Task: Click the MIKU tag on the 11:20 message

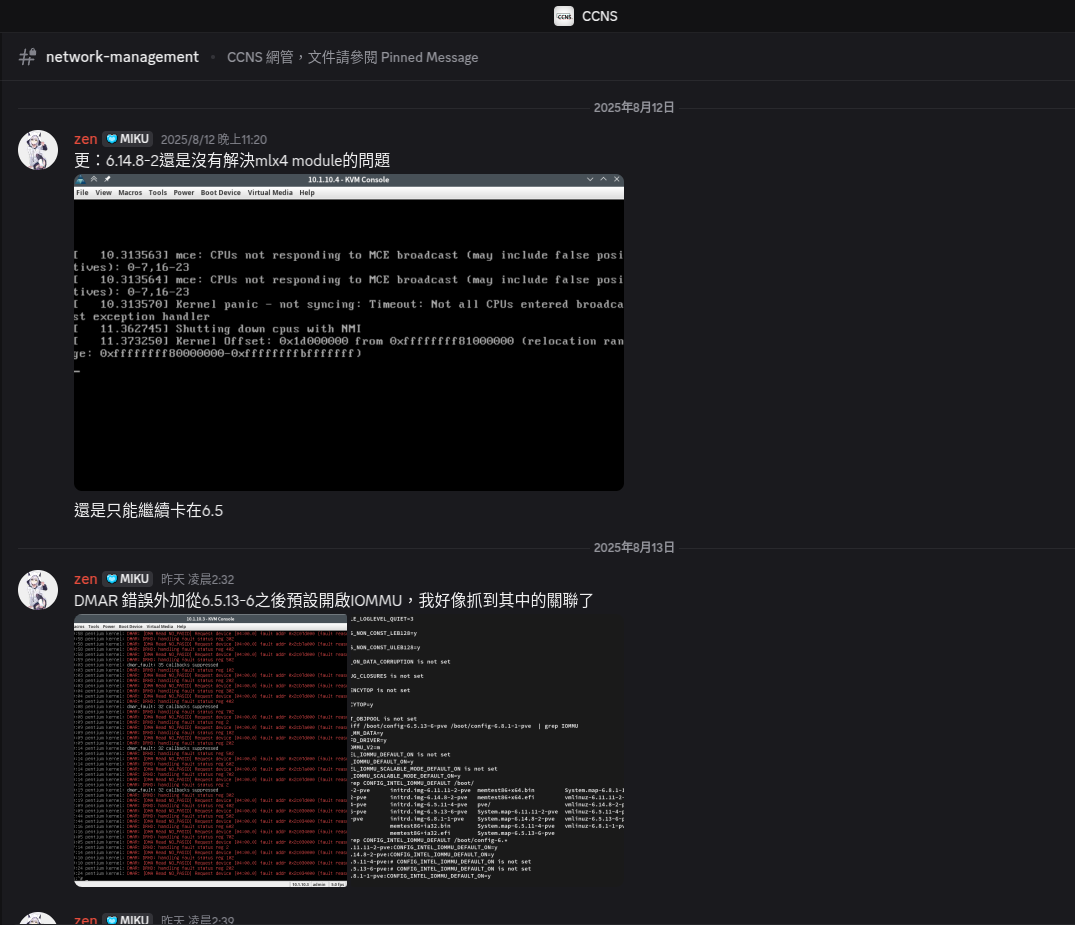Action: 127,139
